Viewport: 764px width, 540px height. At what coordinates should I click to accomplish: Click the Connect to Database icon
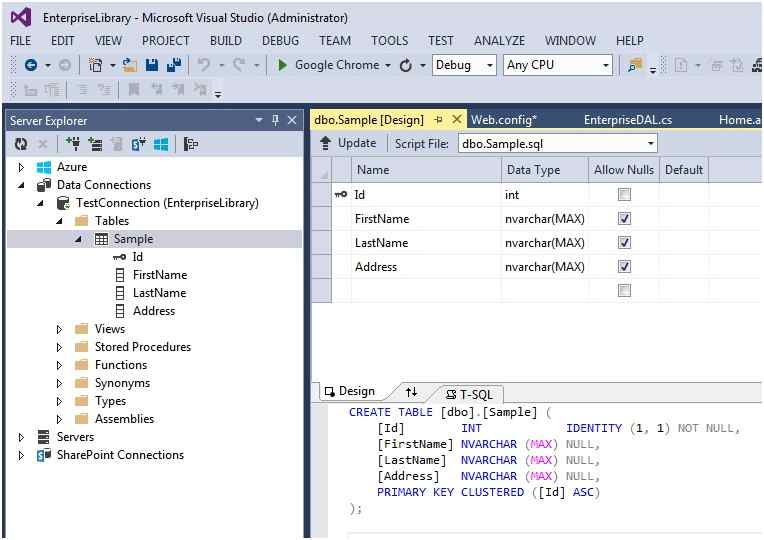pos(72,144)
